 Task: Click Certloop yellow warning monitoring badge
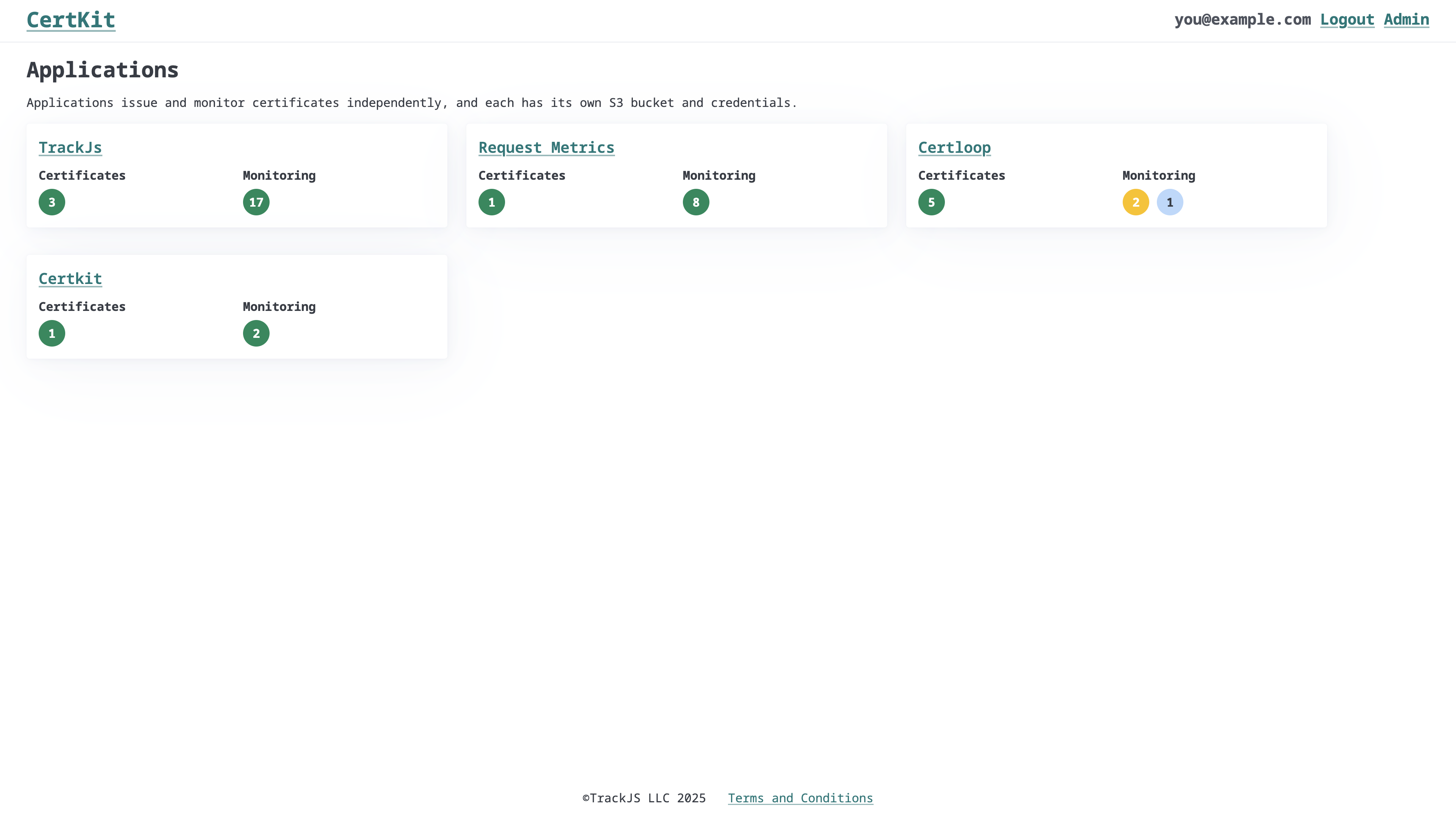tap(1136, 202)
